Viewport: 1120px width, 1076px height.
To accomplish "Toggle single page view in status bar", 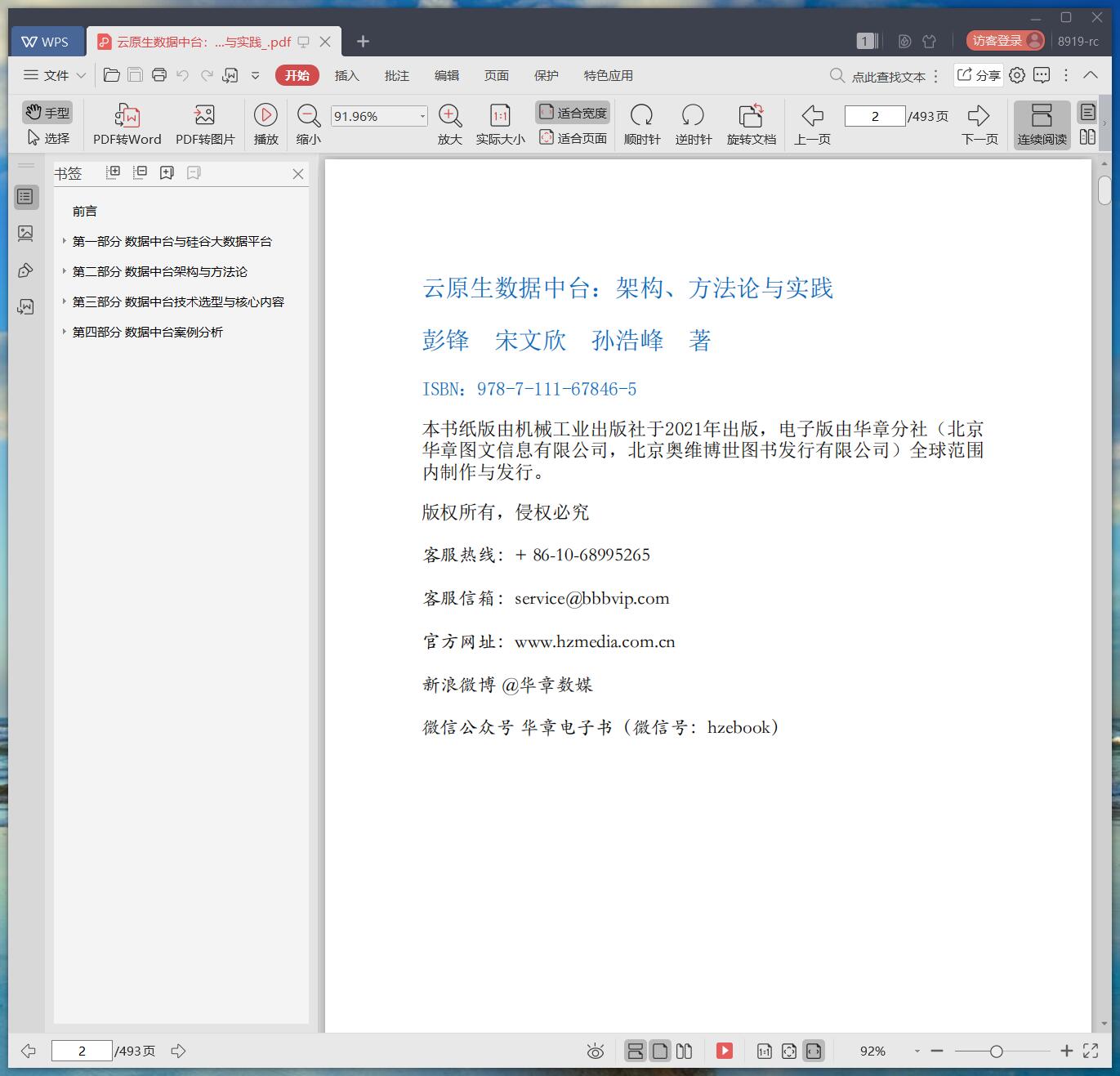I will tap(660, 1051).
